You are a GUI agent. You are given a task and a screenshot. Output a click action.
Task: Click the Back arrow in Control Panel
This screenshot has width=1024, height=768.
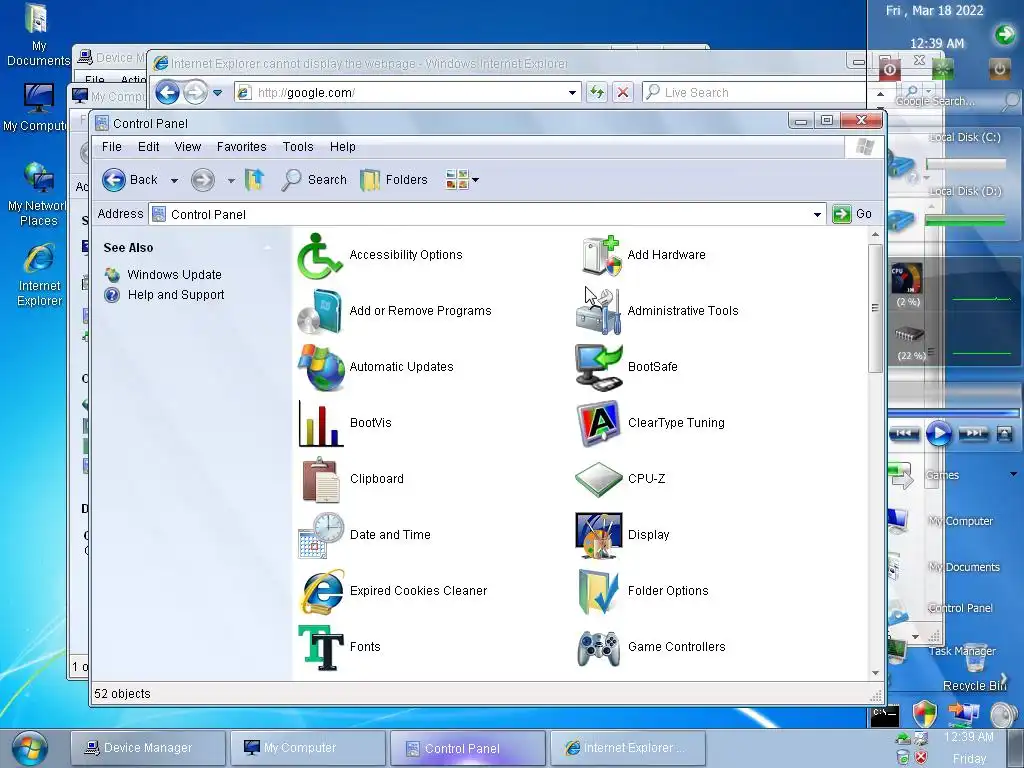tap(114, 180)
